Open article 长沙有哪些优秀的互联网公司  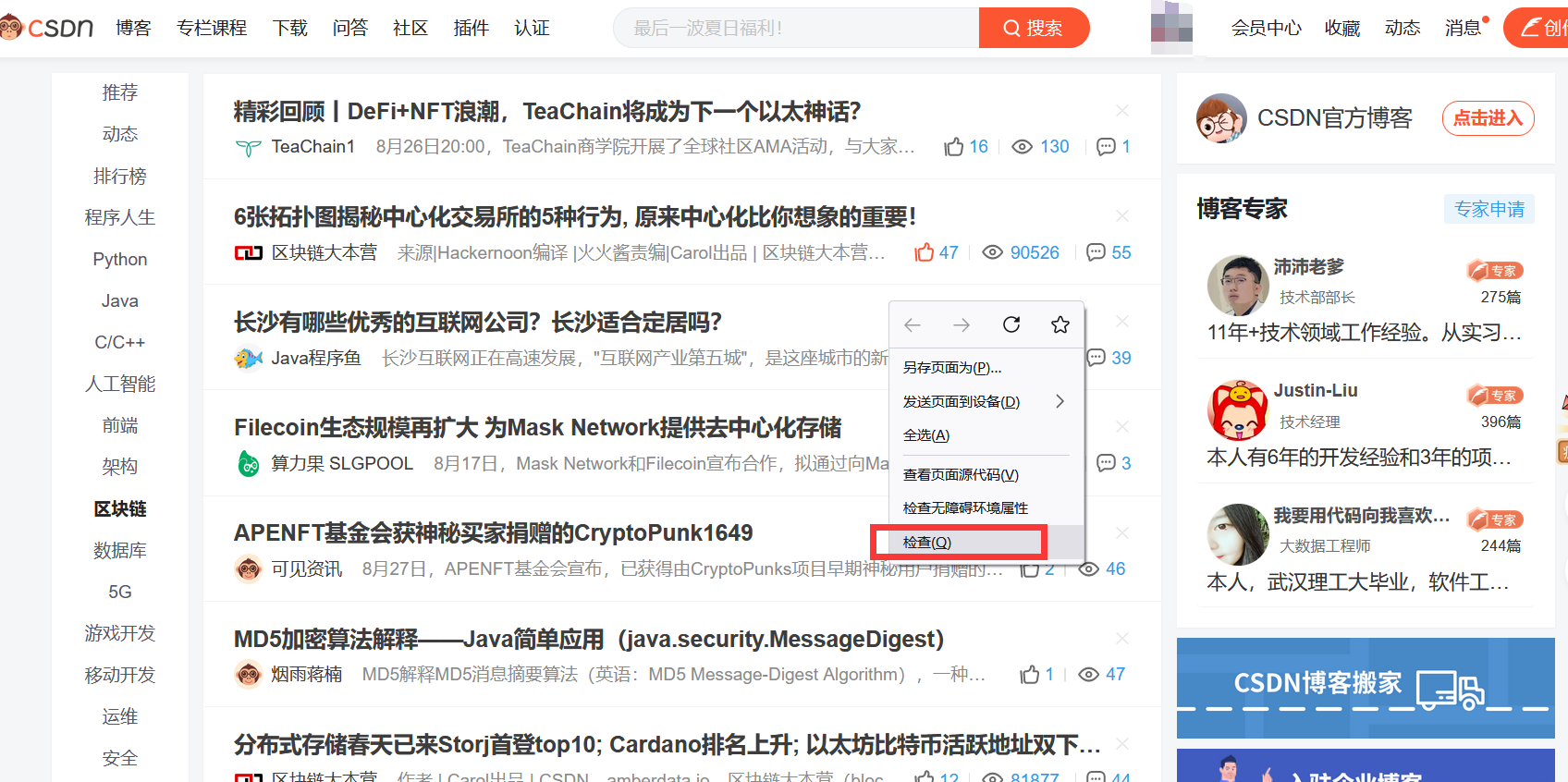(478, 322)
